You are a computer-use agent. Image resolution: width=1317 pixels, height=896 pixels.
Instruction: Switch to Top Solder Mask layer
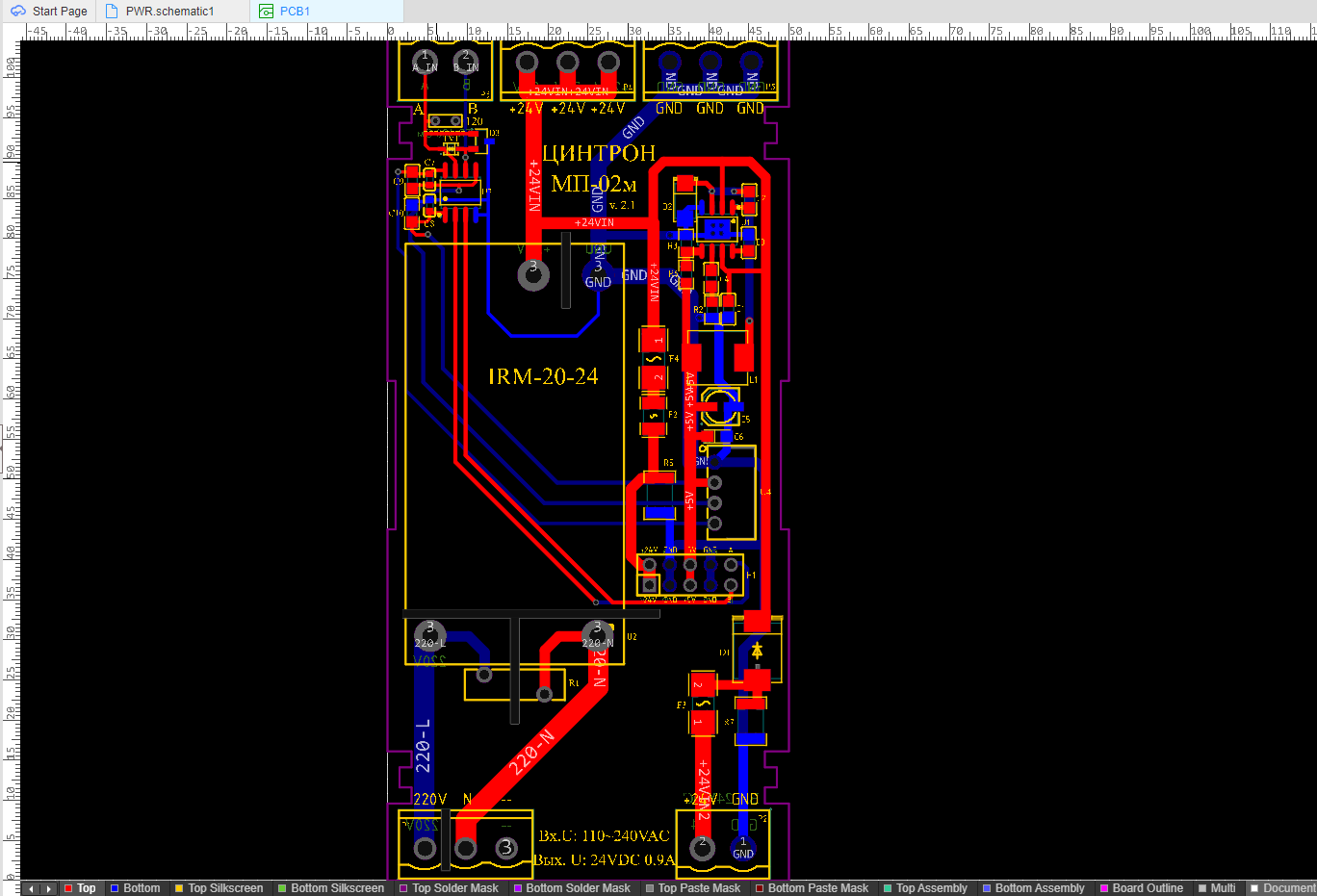pyautogui.click(x=450, y=888)
